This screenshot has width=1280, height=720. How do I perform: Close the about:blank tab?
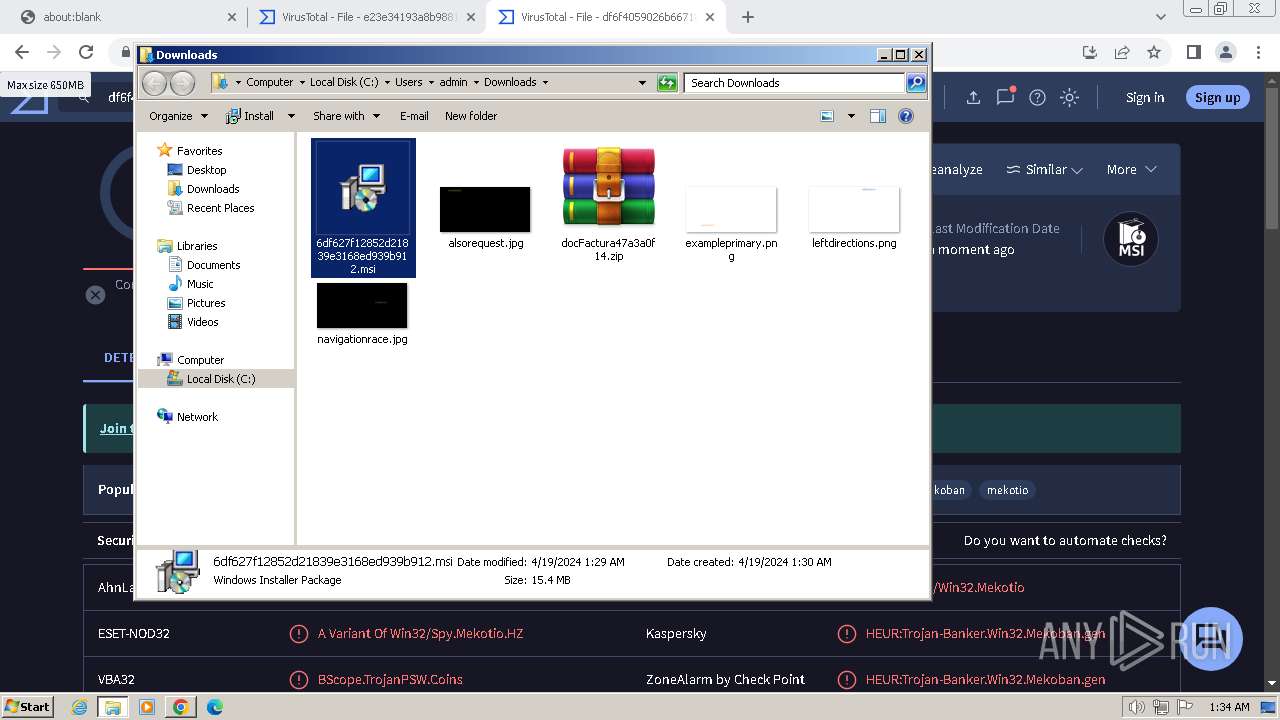232,17
